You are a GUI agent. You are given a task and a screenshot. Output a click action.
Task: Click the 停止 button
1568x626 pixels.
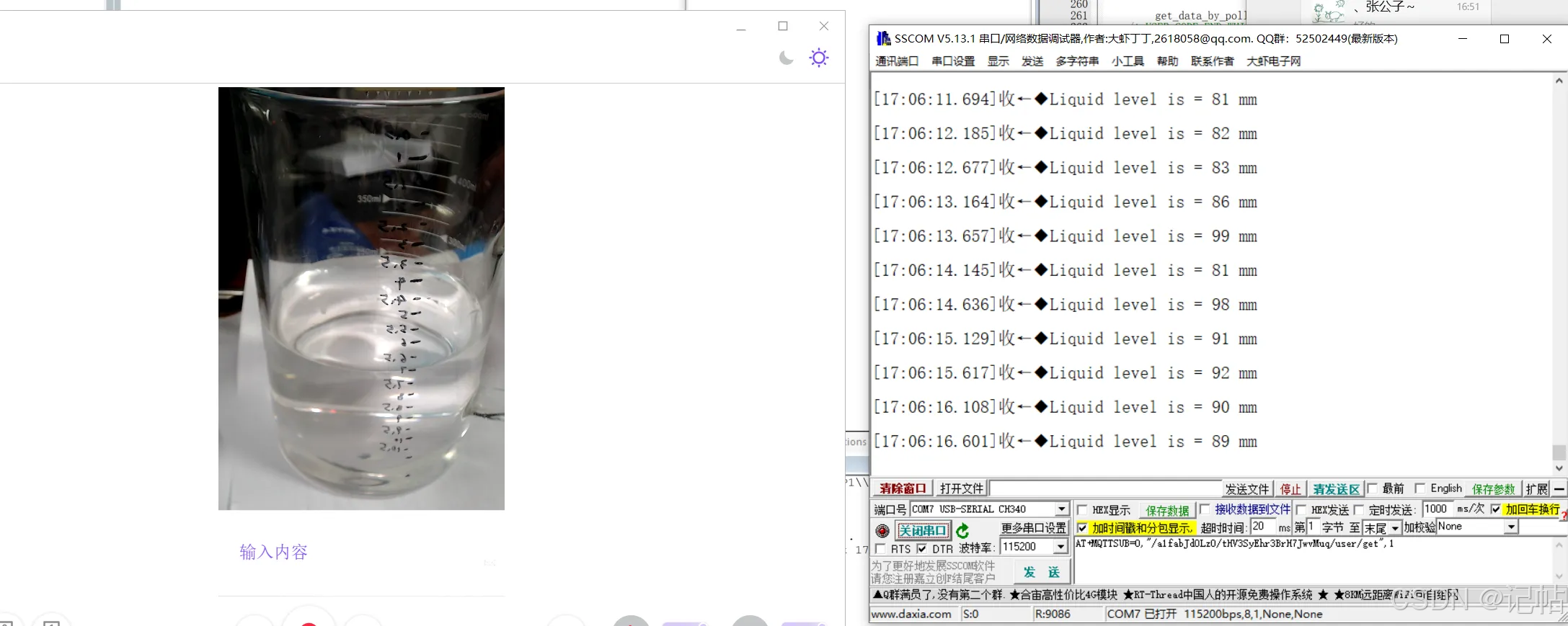point(1290,490)
